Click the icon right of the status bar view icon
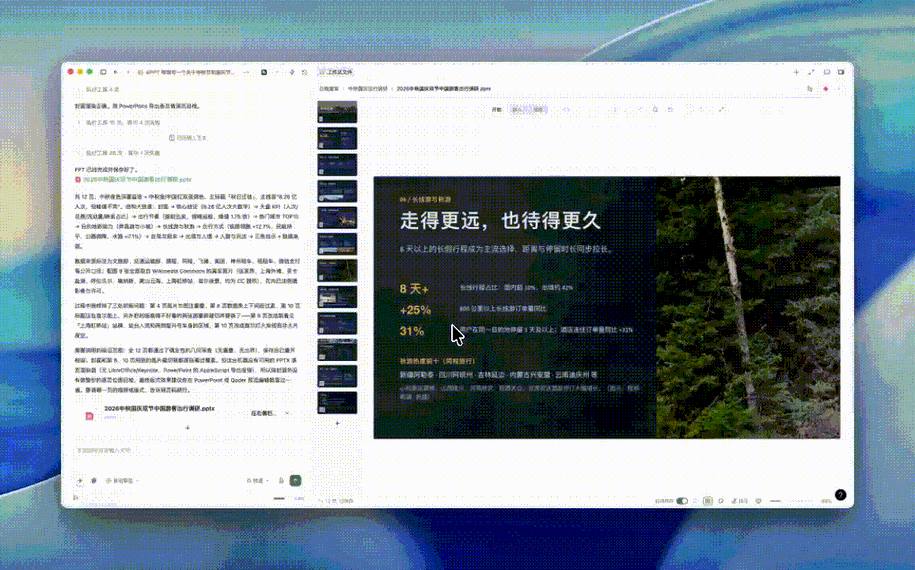Screen dimensions: 915x570 click(721, 501)
